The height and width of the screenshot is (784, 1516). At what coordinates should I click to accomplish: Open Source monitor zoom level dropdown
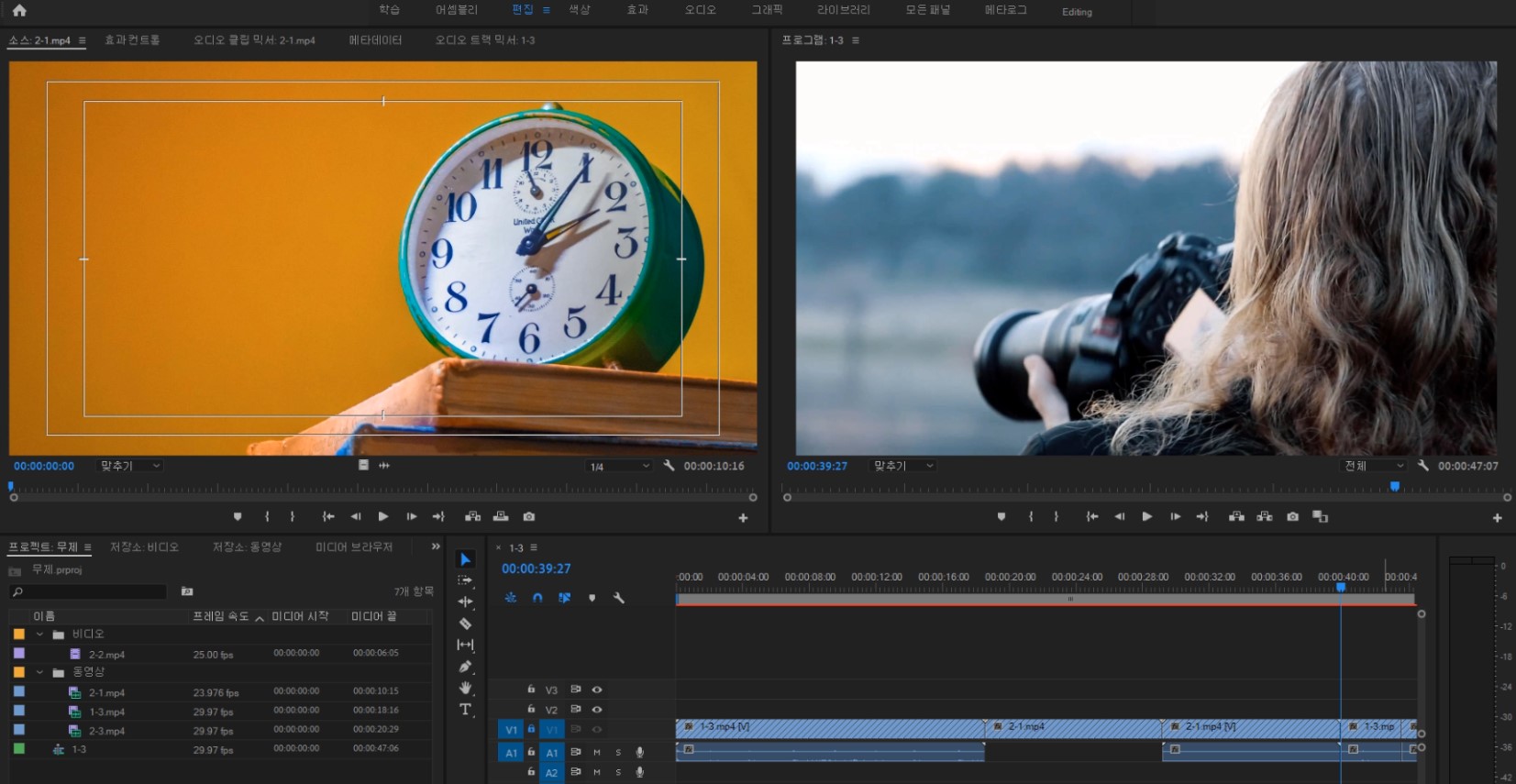(130, 466)
